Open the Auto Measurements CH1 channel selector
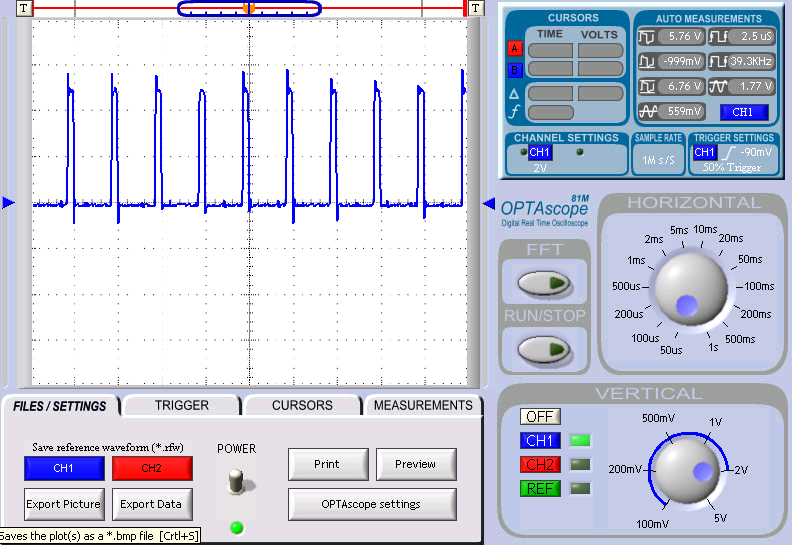792x545 pixels. point(743,112)
